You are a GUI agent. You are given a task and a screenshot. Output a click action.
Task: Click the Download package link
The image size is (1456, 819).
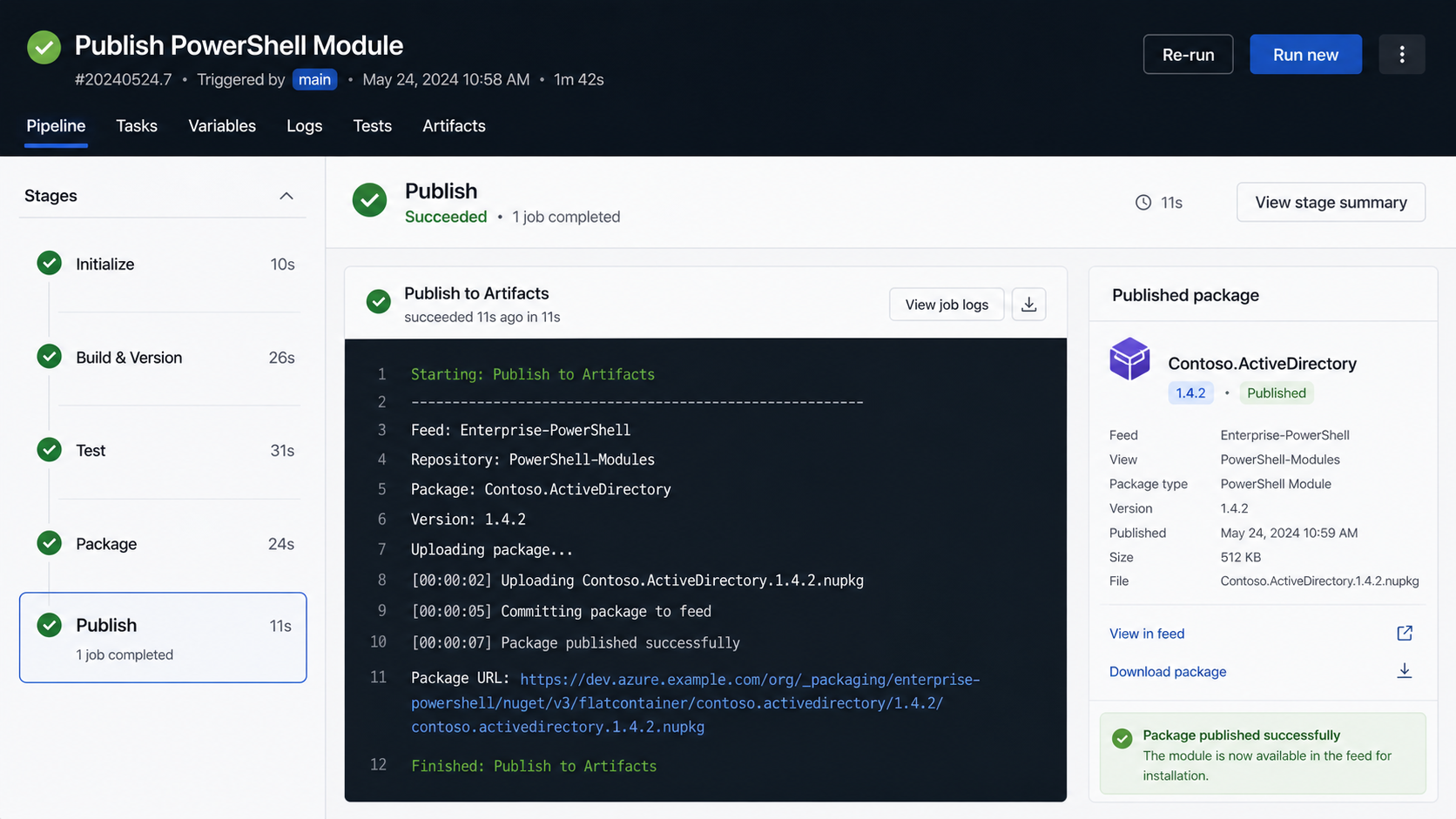1167,671
